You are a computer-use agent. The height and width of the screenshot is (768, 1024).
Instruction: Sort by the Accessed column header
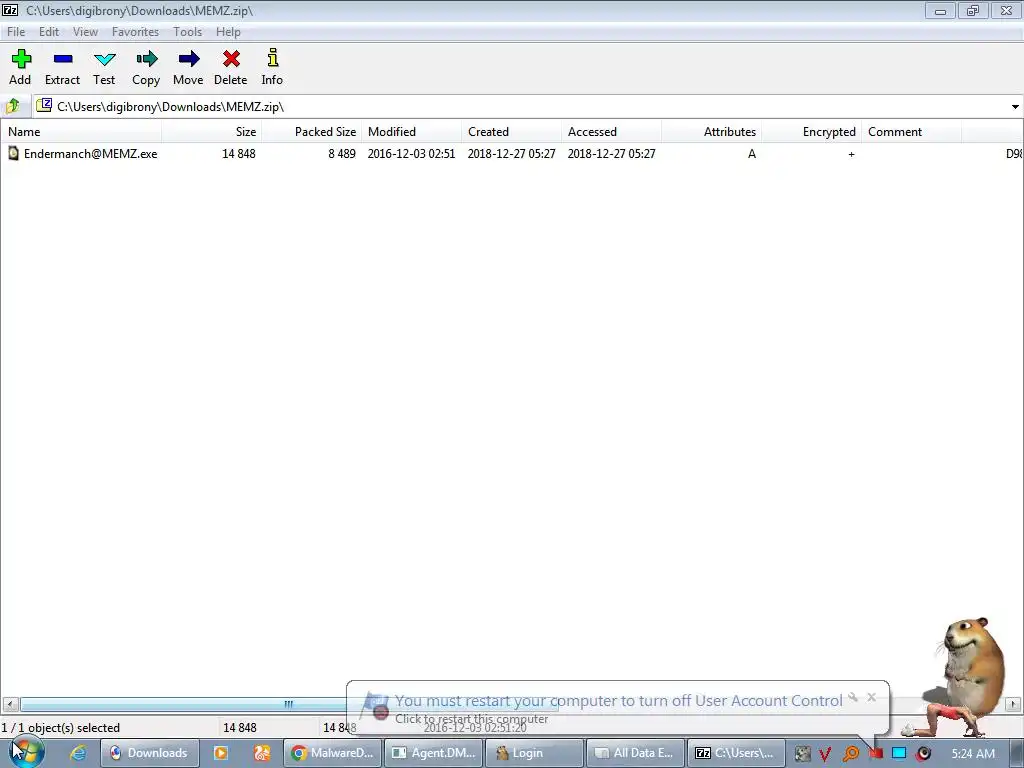coord(611,131)
